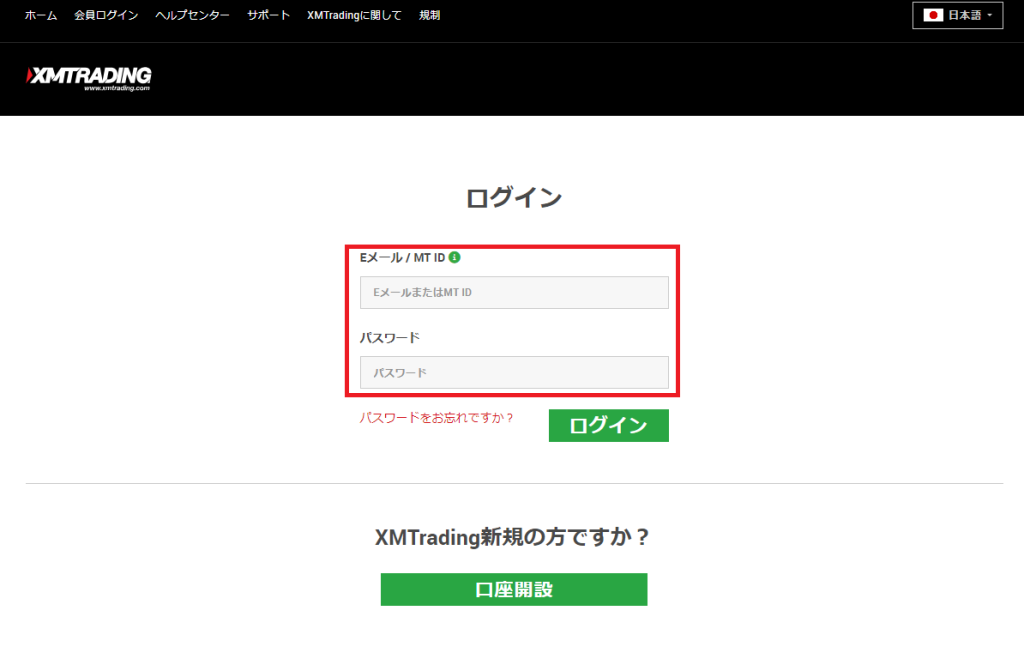Viewport: 1024px width, 653px height.
Task: Open the 会員ログイン menu item
Action: 105,15
